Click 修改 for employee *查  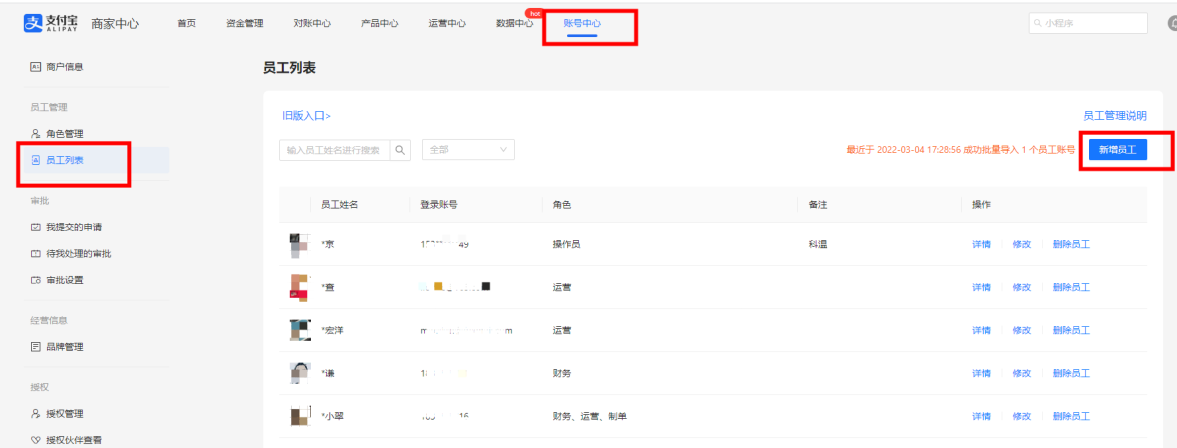tap(1022, 287)
